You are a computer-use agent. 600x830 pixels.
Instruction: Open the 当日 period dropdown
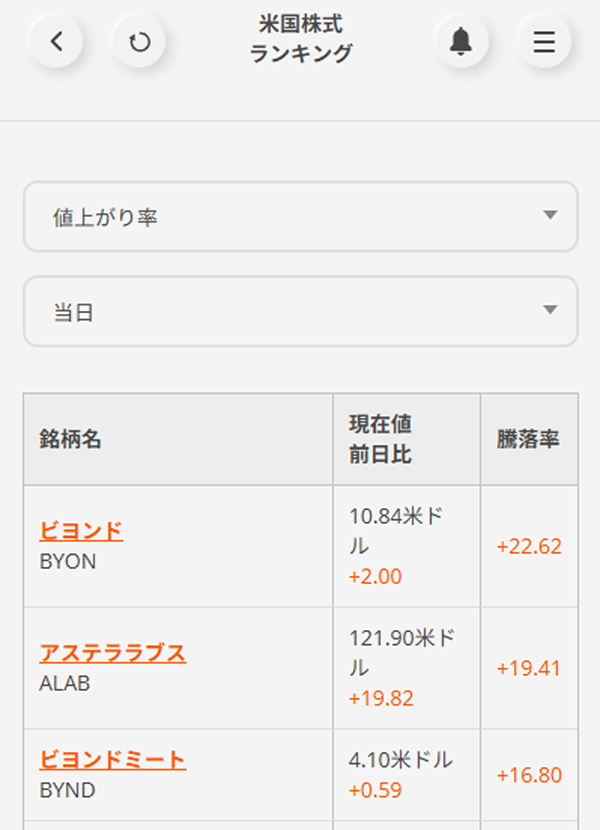[x=300, y=311]
